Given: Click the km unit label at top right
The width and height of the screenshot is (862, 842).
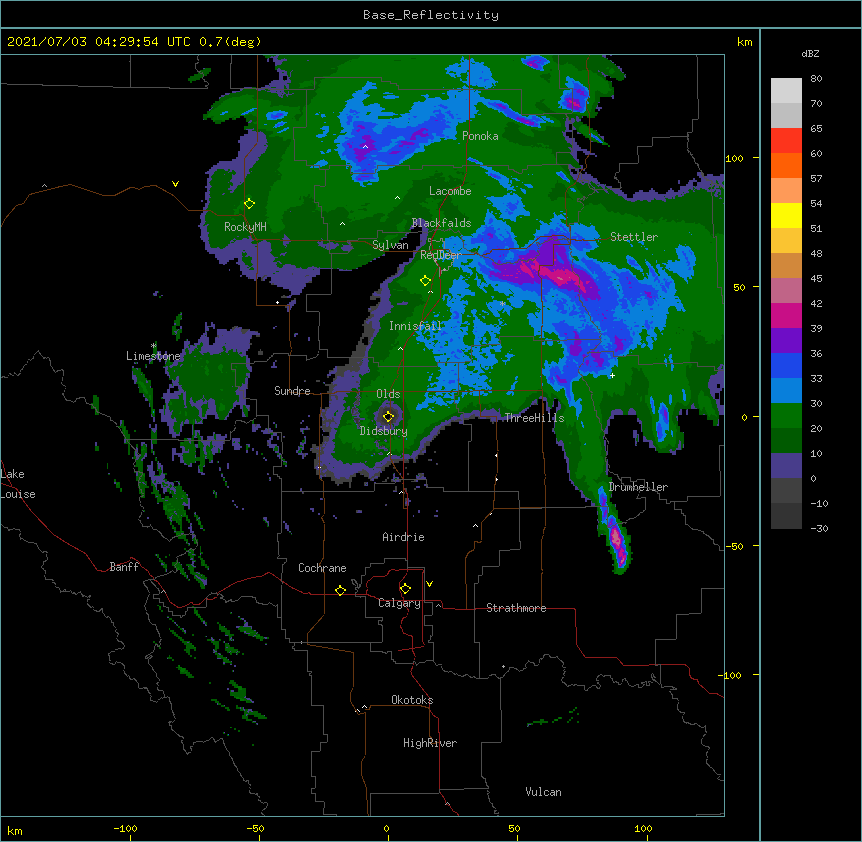Looking at the screenshot, I should coord(744,42).
